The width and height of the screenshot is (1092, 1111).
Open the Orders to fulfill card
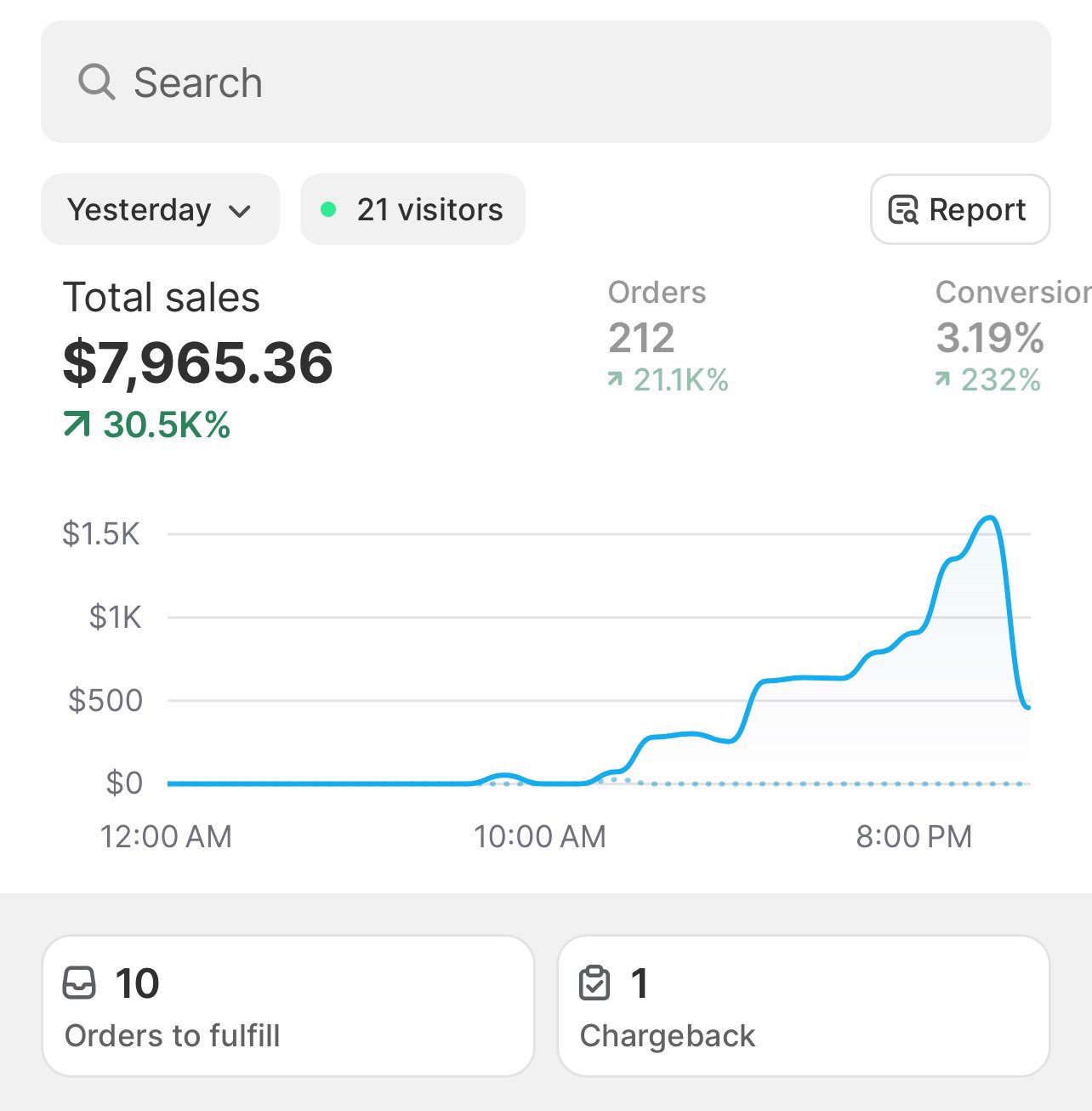pyautogui.click(x=287, y=1006)
